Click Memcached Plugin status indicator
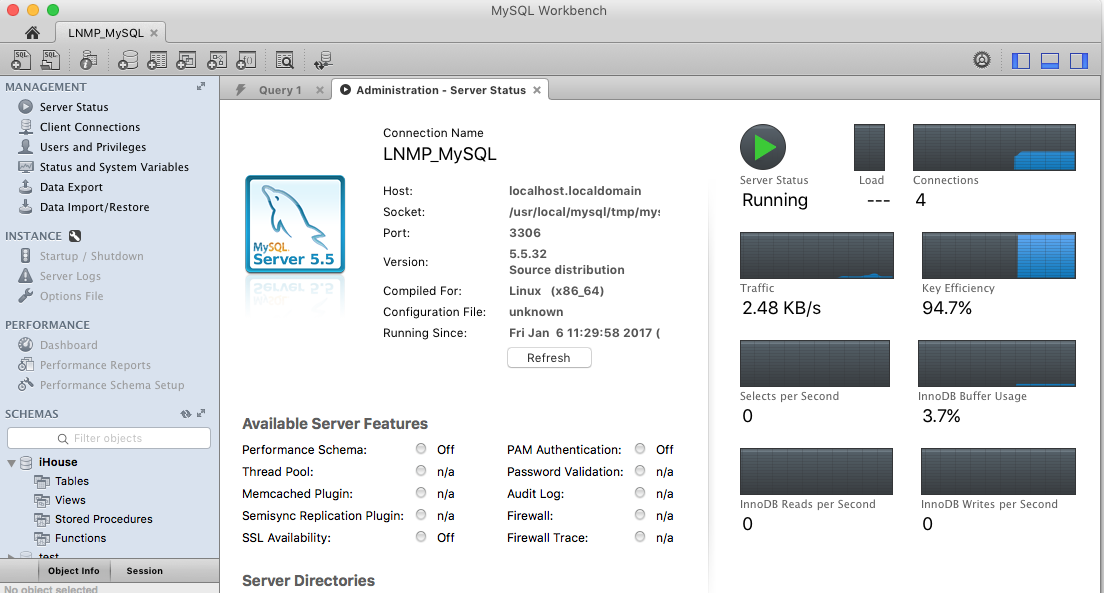 point(420,492)
